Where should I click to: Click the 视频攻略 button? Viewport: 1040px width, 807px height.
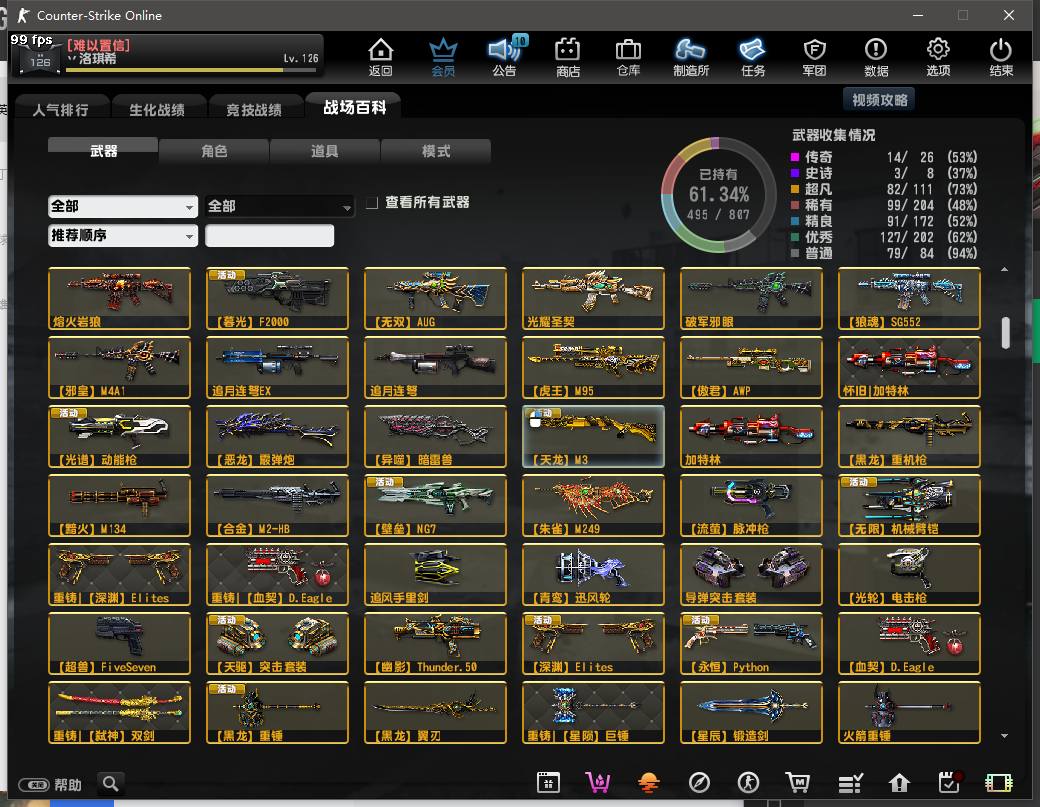click(879, 100)
